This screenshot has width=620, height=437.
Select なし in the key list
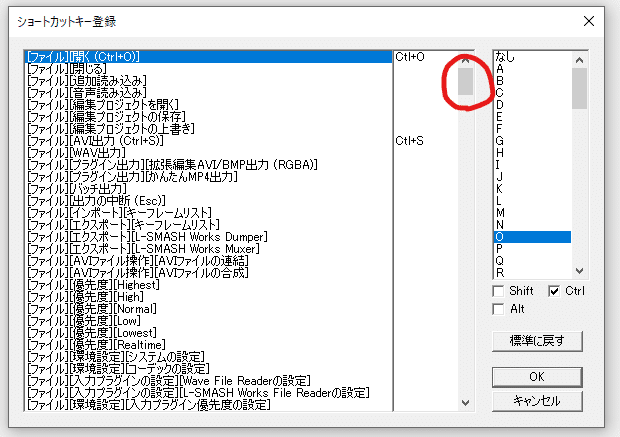point(533,57)
